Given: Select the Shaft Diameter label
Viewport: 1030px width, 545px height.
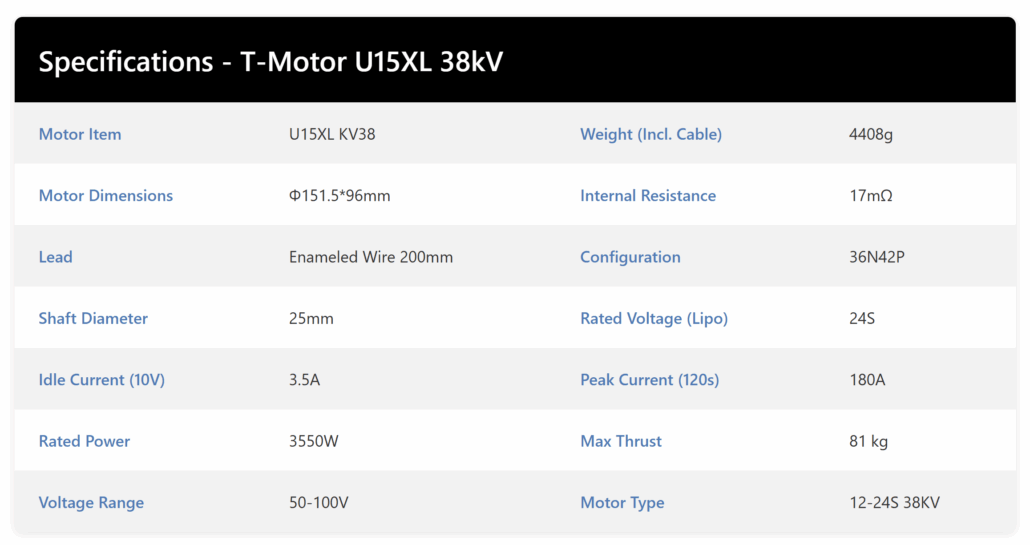Looking at the screenshot, I should (x=93, y=319).
